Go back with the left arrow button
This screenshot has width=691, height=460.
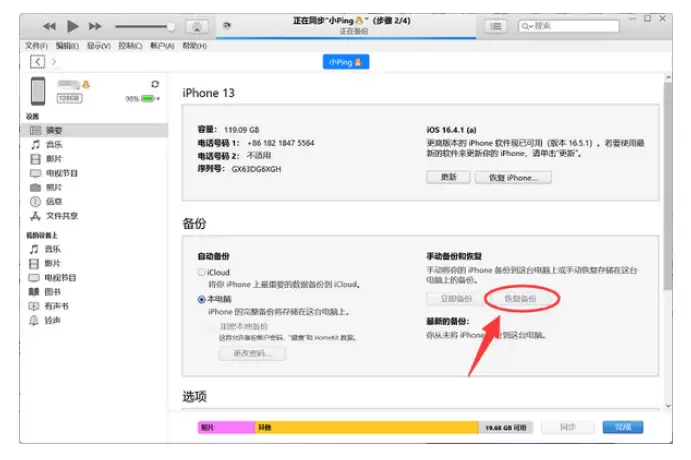(37, 62)
